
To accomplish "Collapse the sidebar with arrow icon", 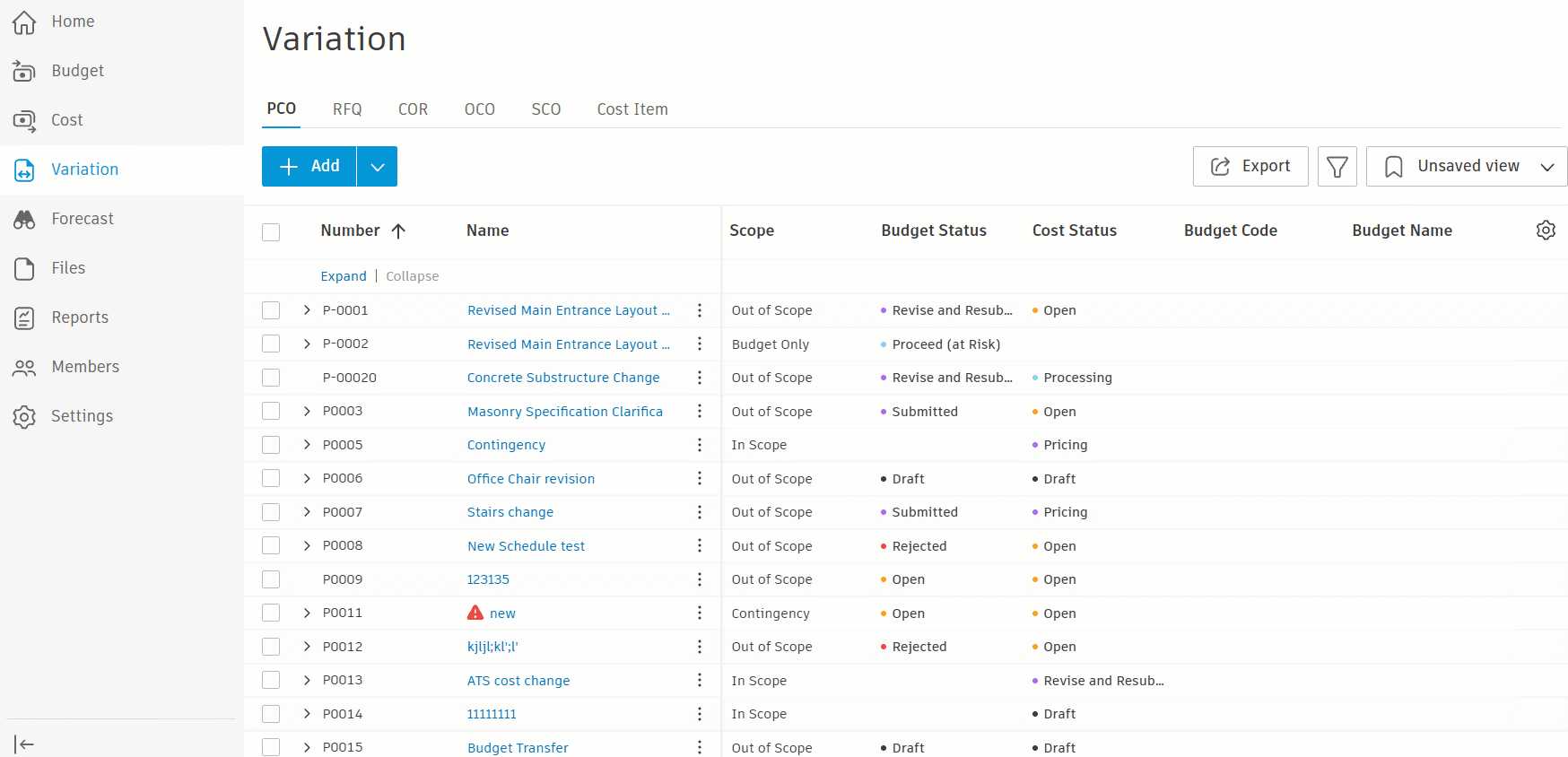I will 24,744.
